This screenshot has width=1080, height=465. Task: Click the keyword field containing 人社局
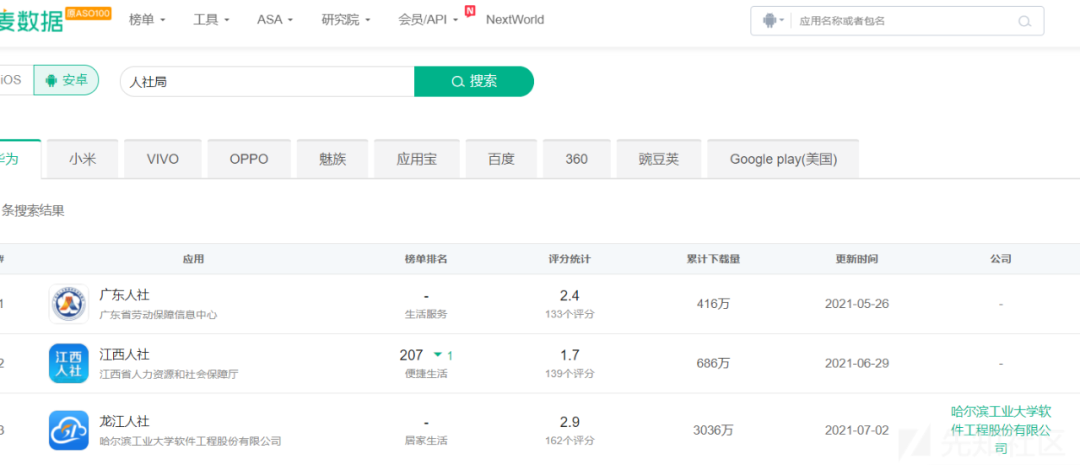point(267,81)
